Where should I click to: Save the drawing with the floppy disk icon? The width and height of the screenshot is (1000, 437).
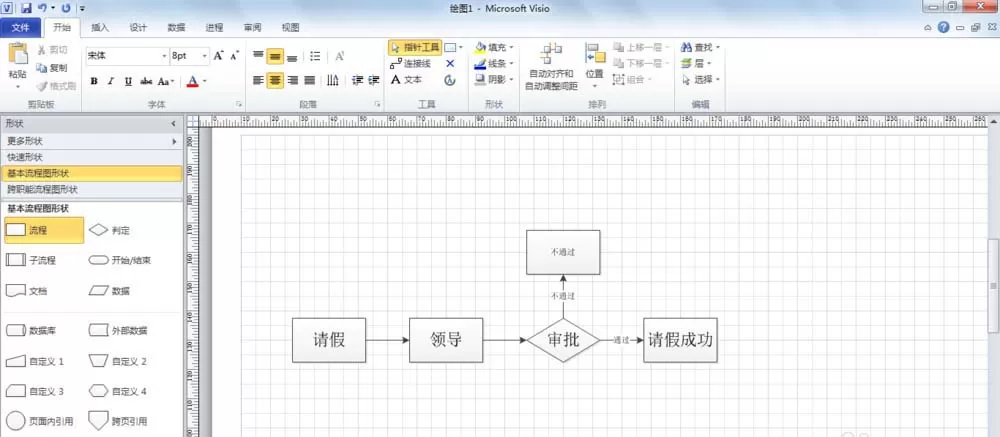[26, 8]
